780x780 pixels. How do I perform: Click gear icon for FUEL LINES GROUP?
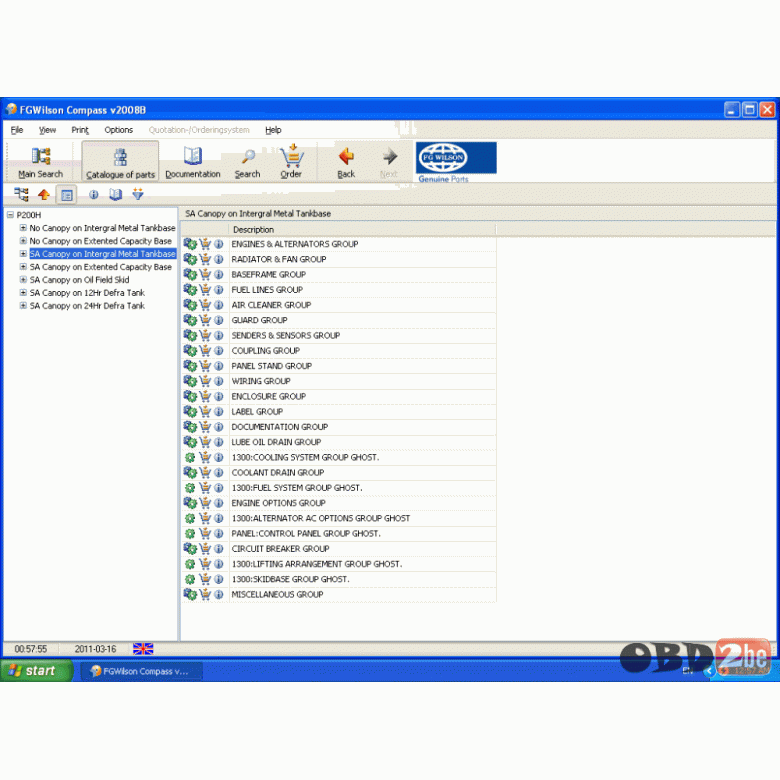tap(190, 290)
